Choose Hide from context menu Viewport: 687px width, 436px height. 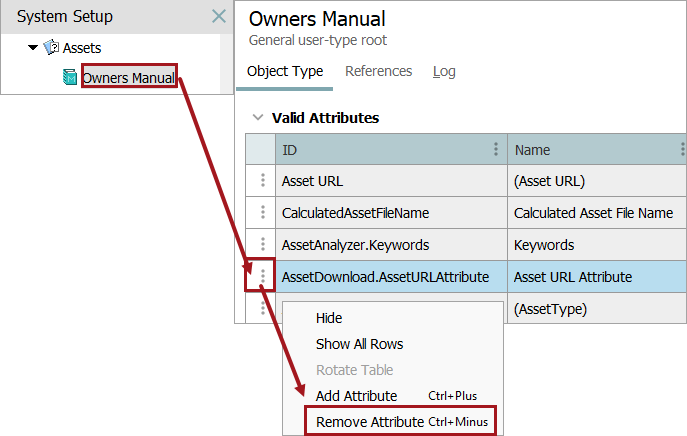pyautogui.click(x=329, y=318)
